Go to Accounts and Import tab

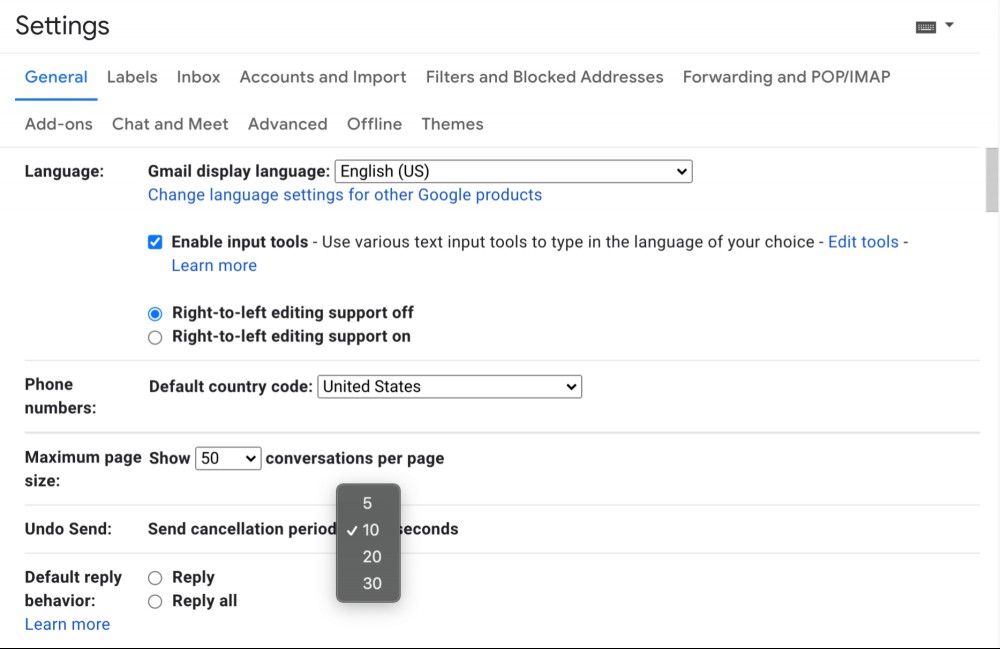(323, 77)
